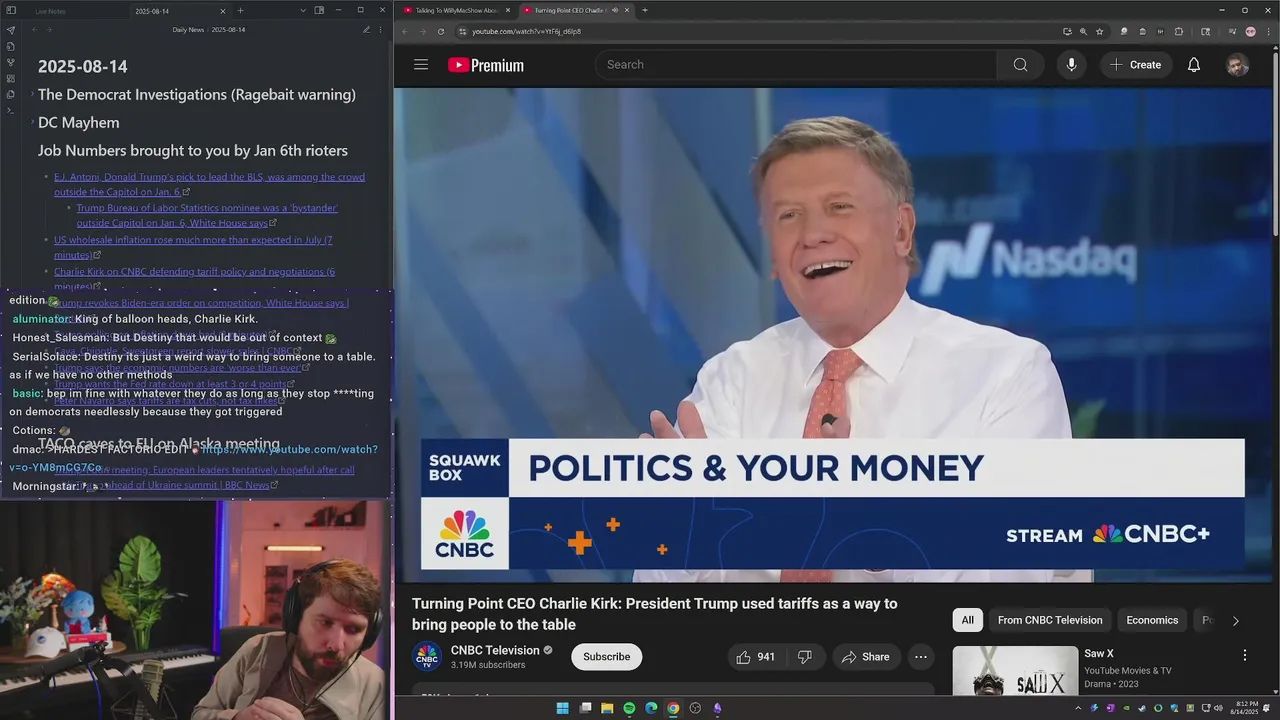
Task: Open File Explorer from taskbar
Action: click(x=607, y=708)
